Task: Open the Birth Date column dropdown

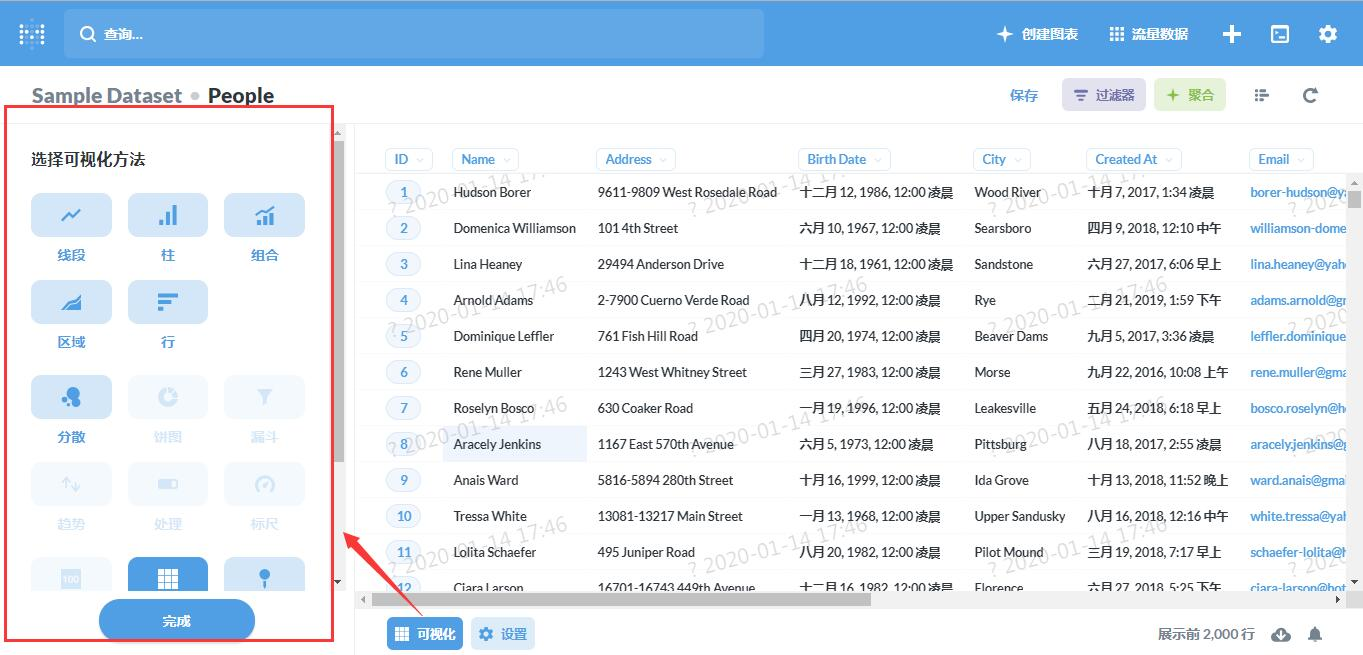Action: [x=844, y=159]
